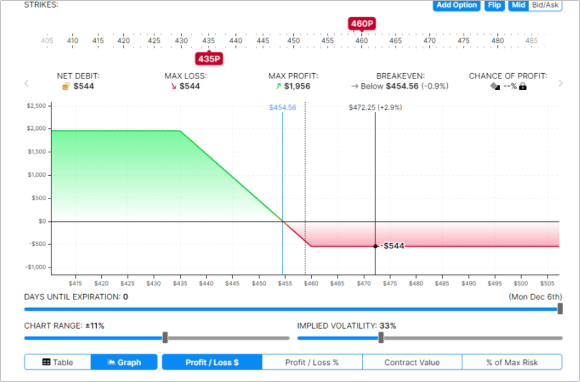The height and width of the screenshot is (382, 580).
Task: Click the 470 strike on the strikes ruler
Action: (429, 41)
